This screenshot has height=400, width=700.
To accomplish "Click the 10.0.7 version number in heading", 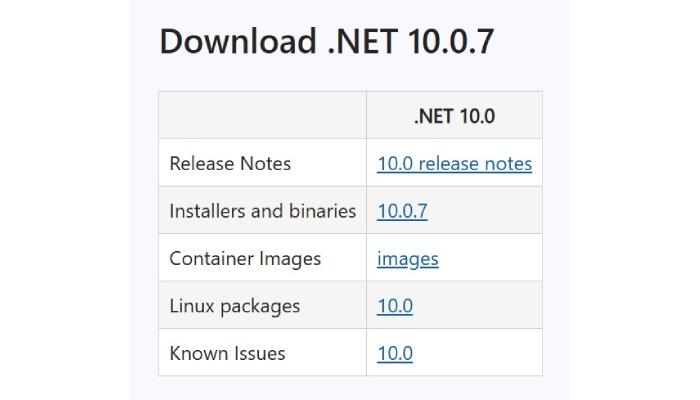I will [x=446, y=43].
